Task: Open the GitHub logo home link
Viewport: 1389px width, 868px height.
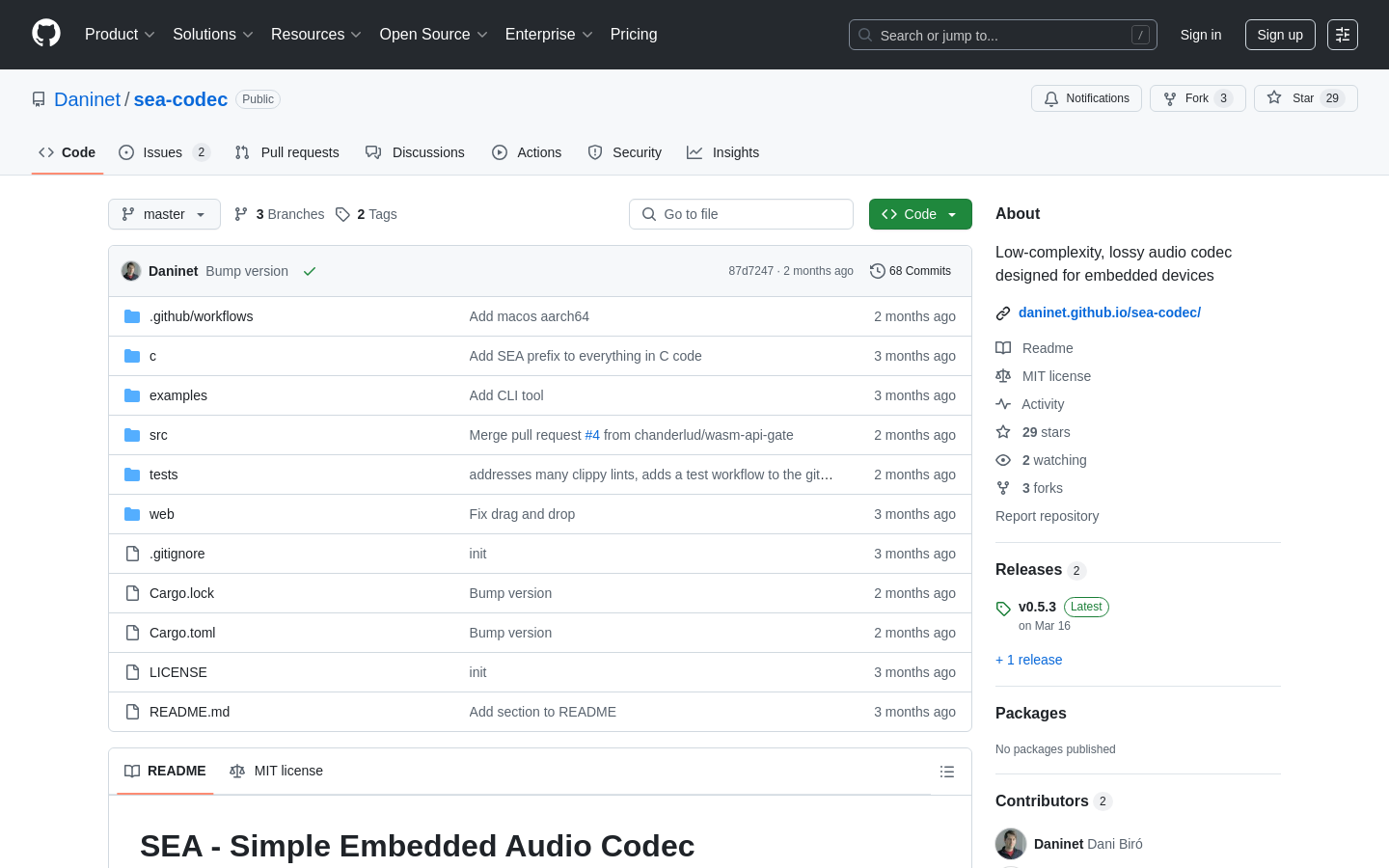Action: 46,34
